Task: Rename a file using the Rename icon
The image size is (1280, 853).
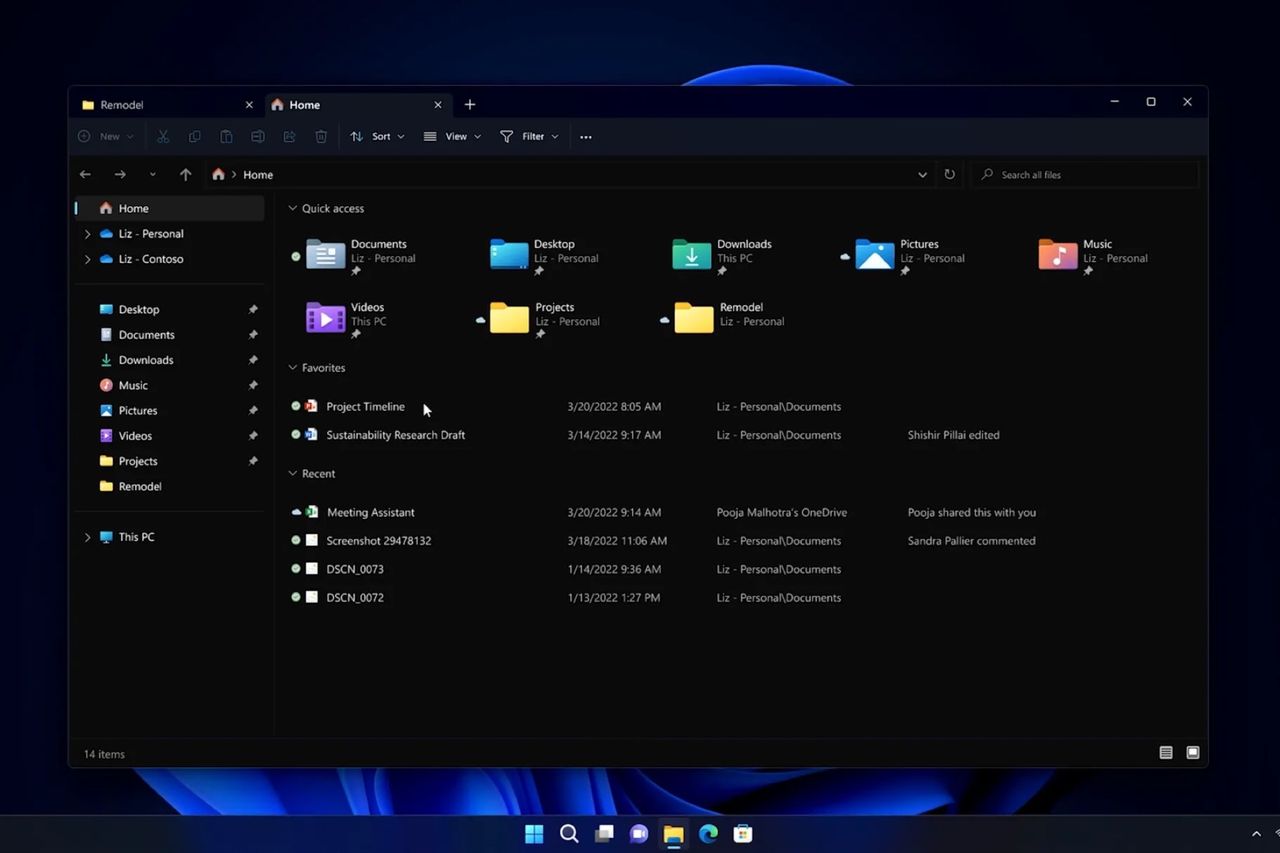Action: [257, 136]
